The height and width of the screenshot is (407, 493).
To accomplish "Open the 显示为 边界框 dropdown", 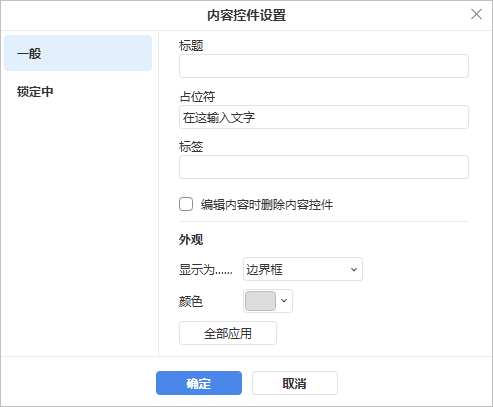I will [303, 269].
